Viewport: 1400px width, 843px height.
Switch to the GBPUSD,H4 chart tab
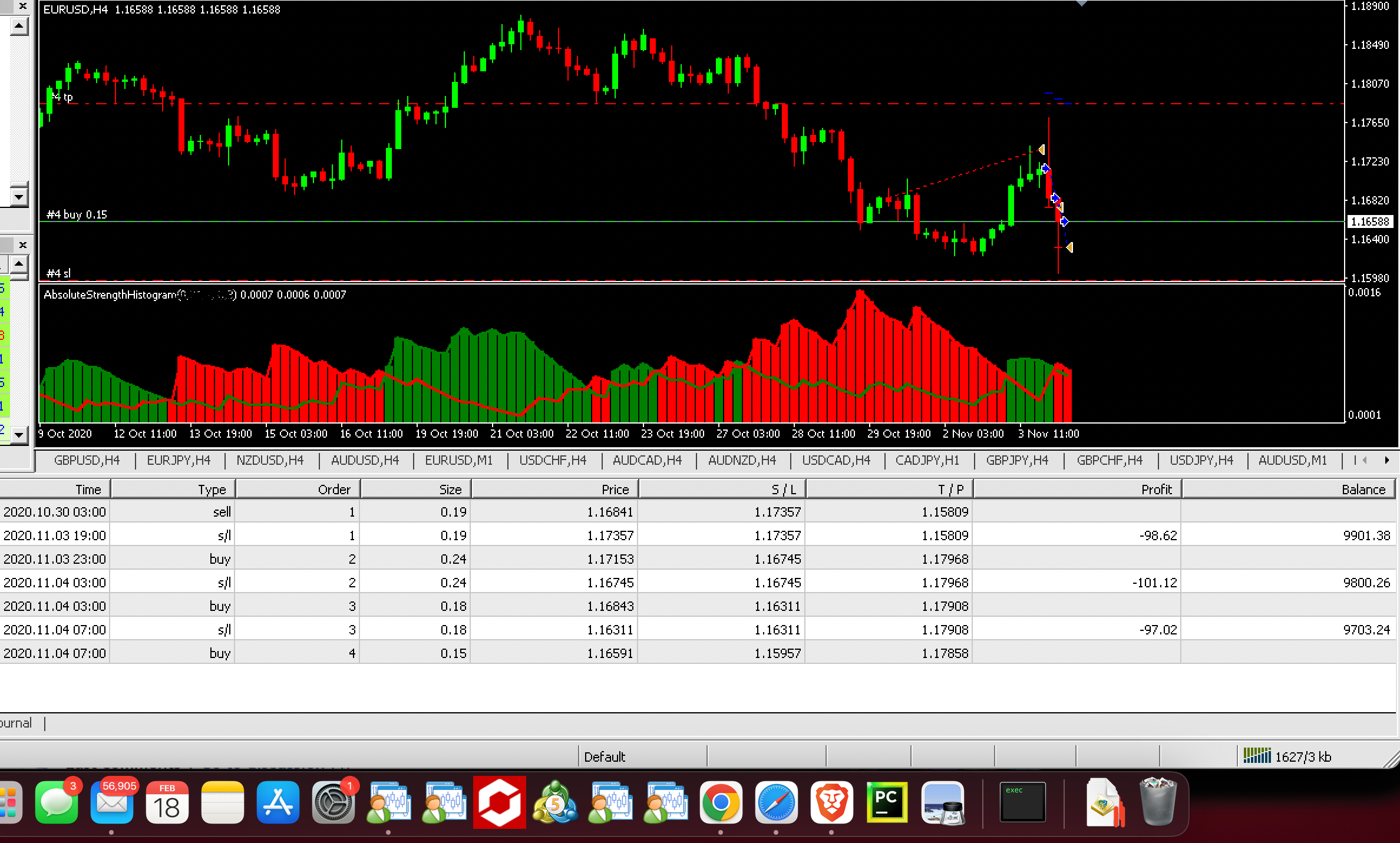[x=87, y=460]
